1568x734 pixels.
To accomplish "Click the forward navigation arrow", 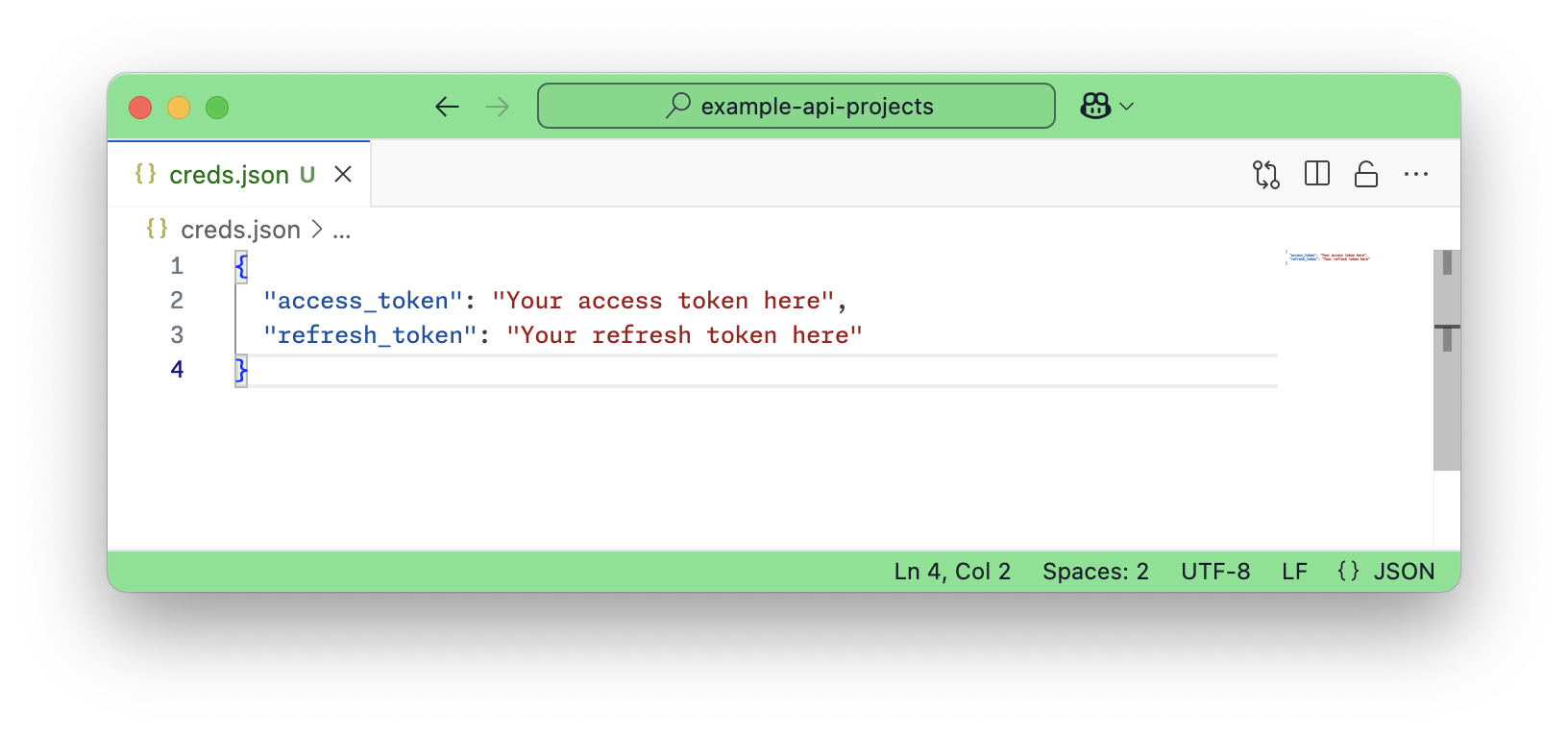I will (x=497, y=107).
